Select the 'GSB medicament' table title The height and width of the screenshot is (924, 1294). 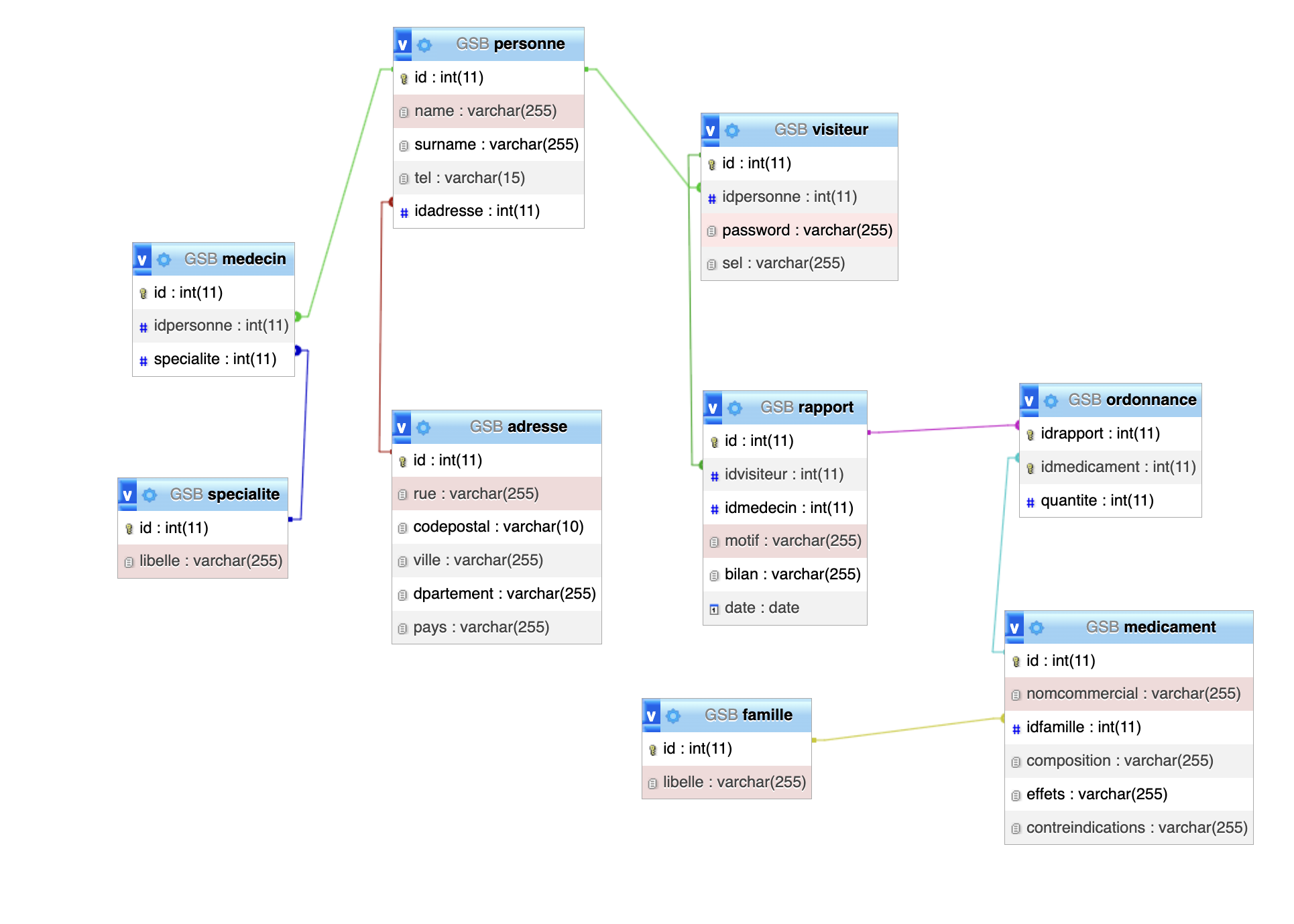click(1151, 627)
